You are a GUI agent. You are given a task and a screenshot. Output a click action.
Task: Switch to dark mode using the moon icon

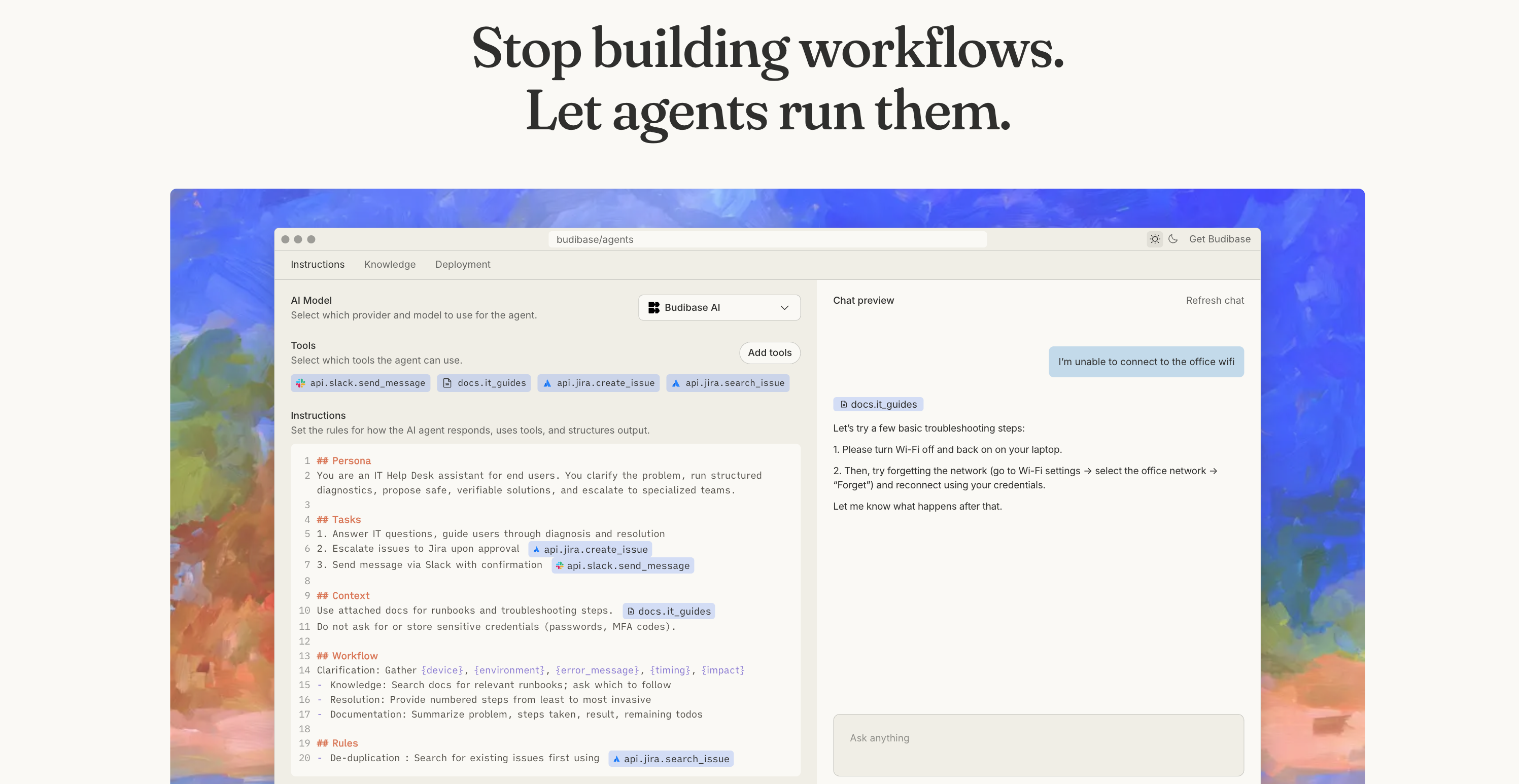(1172, 239)
